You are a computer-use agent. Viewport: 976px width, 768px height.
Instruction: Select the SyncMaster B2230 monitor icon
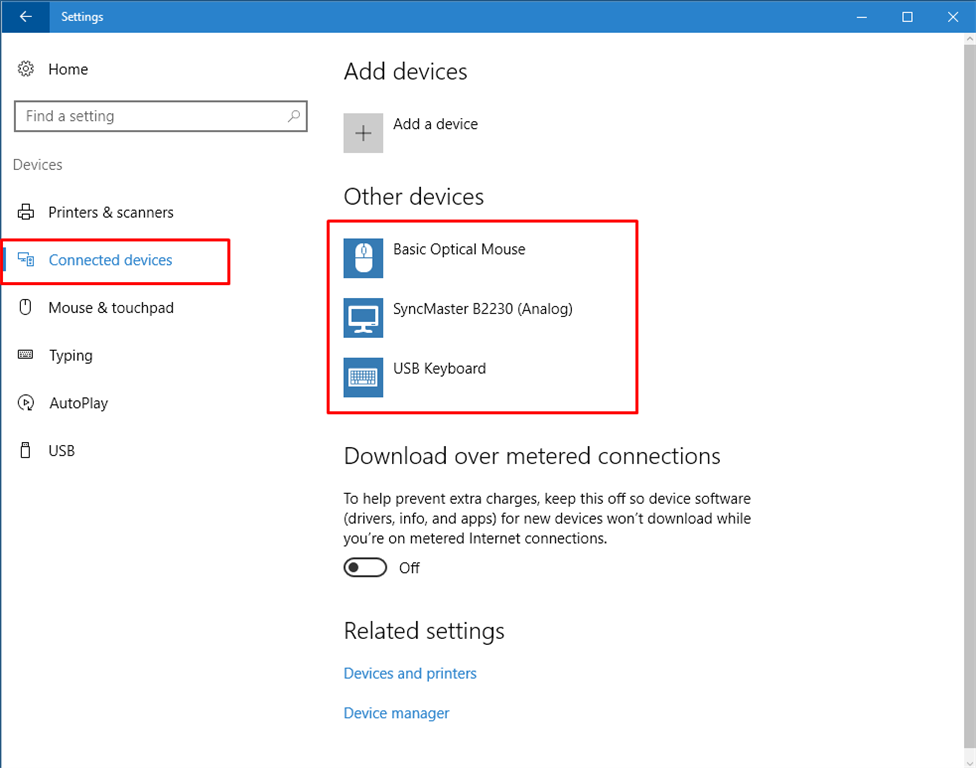(x=363, y=318)
